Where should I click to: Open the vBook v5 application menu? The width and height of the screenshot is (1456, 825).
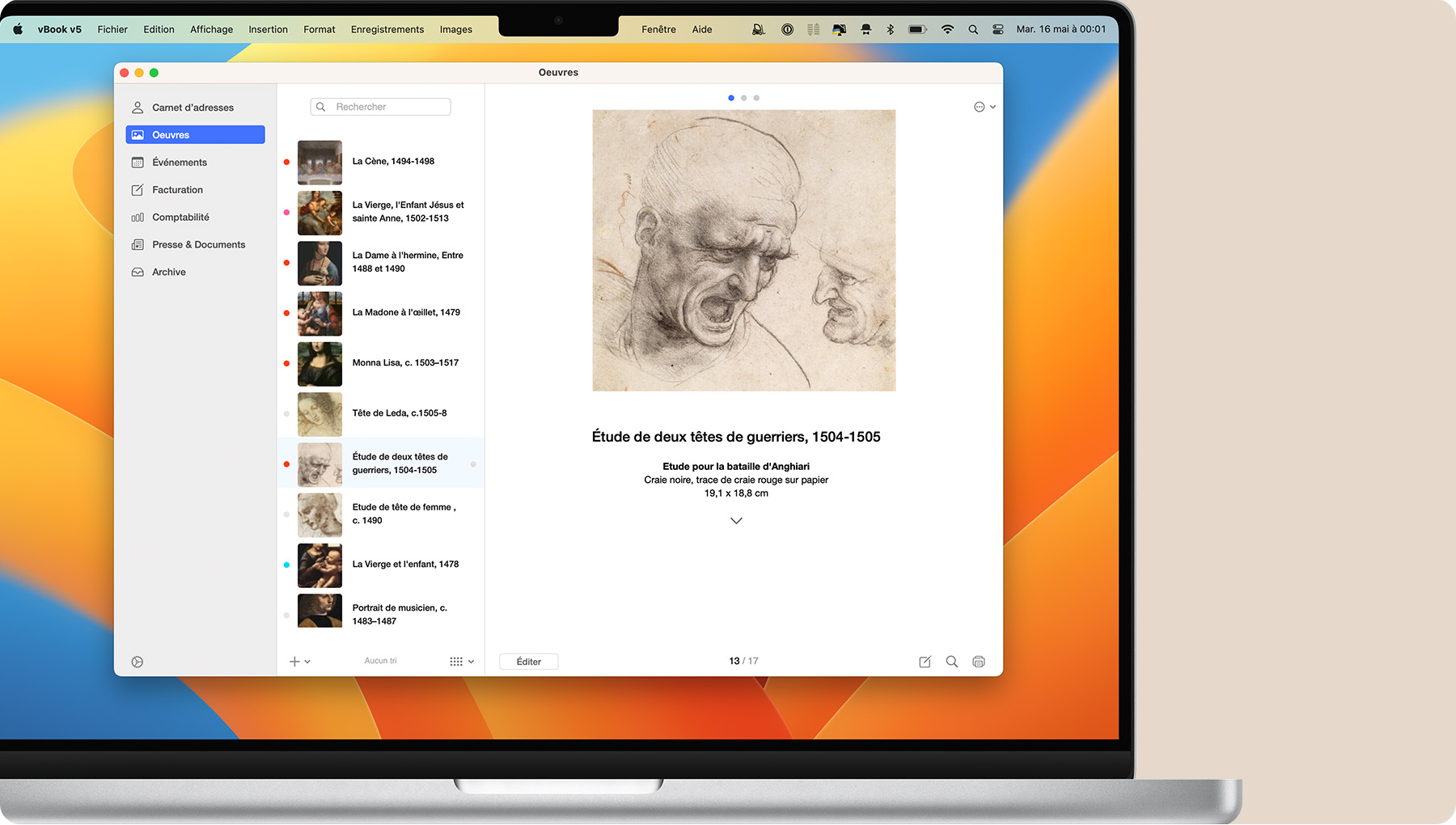(59, 29)
